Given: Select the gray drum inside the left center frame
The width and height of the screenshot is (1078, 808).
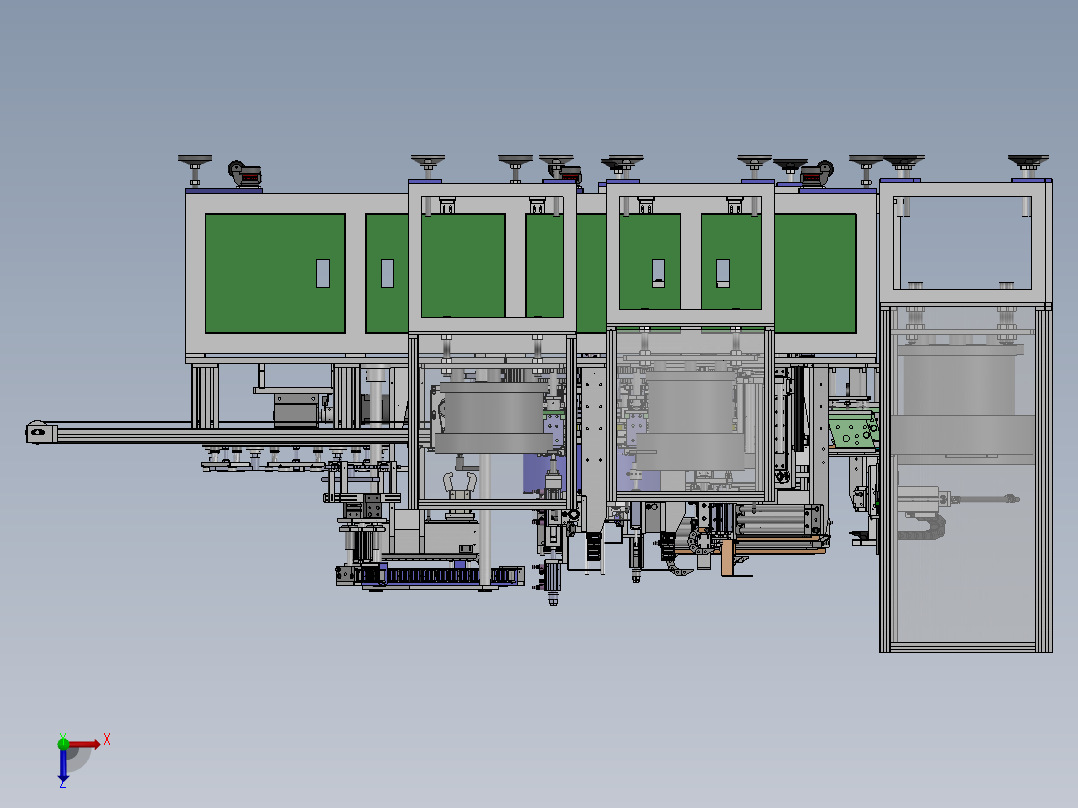Looking at the screenshot, I should tap(490, 417).
